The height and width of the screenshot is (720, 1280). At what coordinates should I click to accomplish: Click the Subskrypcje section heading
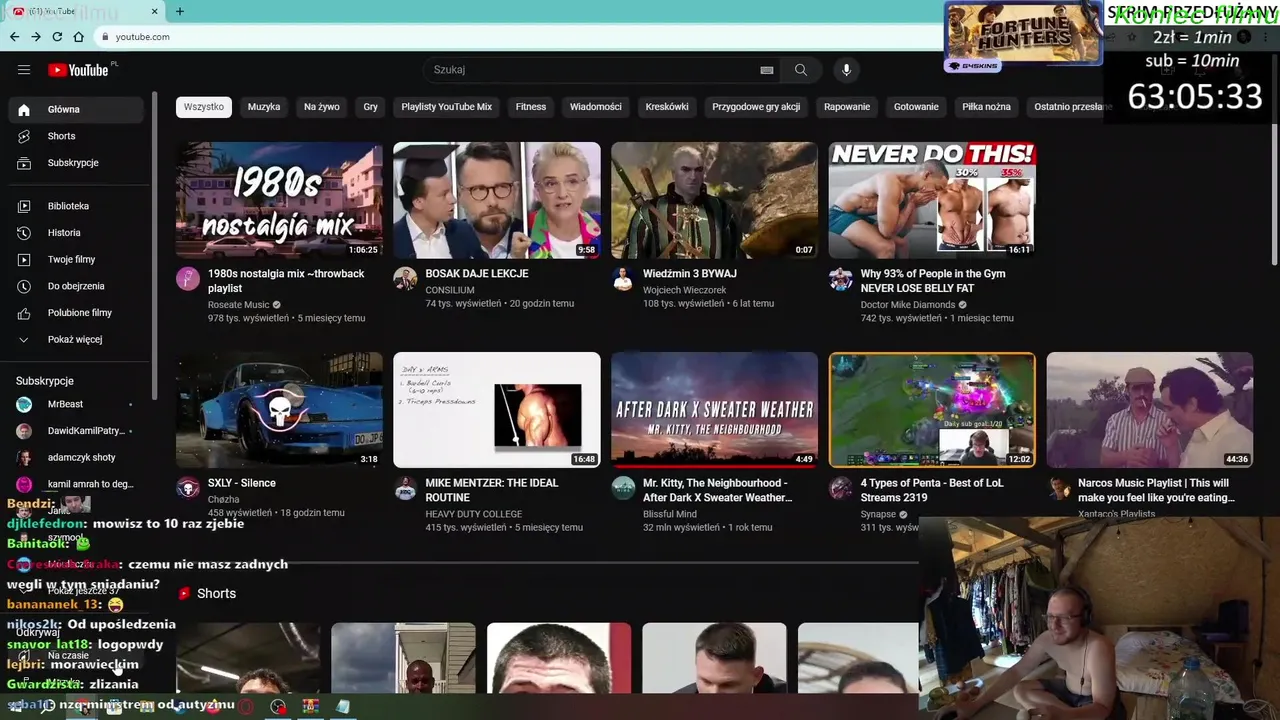(45, 381)
